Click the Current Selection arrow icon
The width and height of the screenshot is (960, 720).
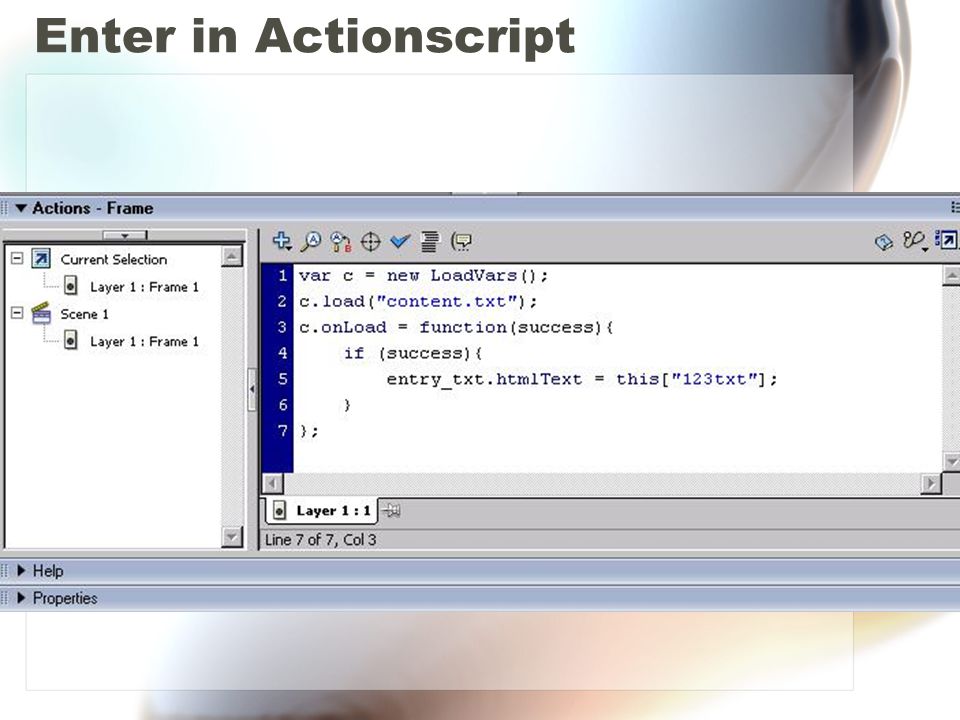tap(41, 259)
